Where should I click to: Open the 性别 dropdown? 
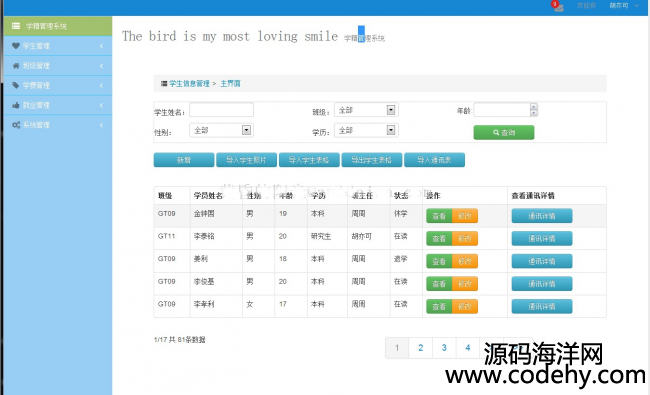[x=221, y=131]
